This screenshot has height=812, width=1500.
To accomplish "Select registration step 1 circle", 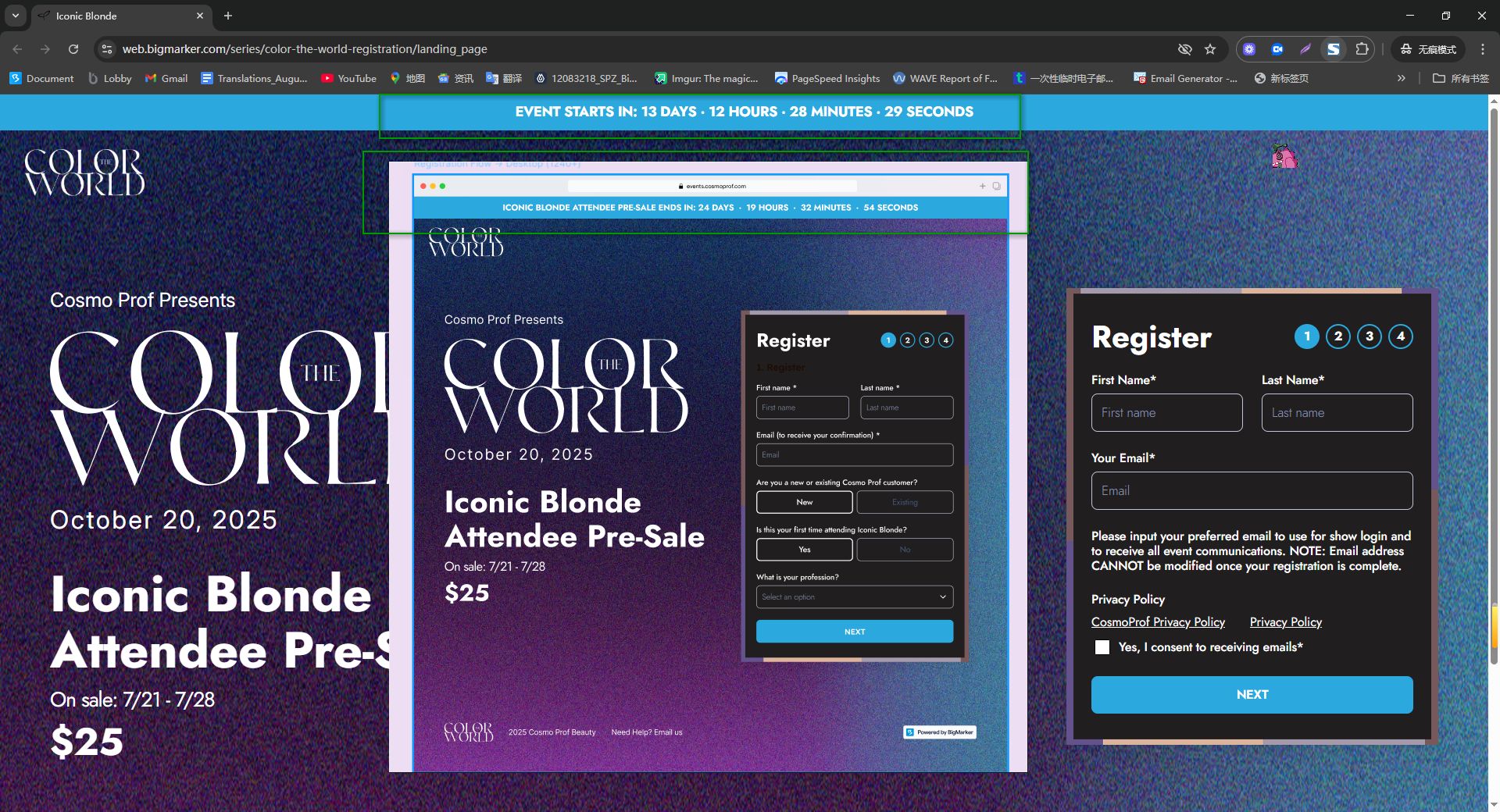I will [x=1307, y=337].
